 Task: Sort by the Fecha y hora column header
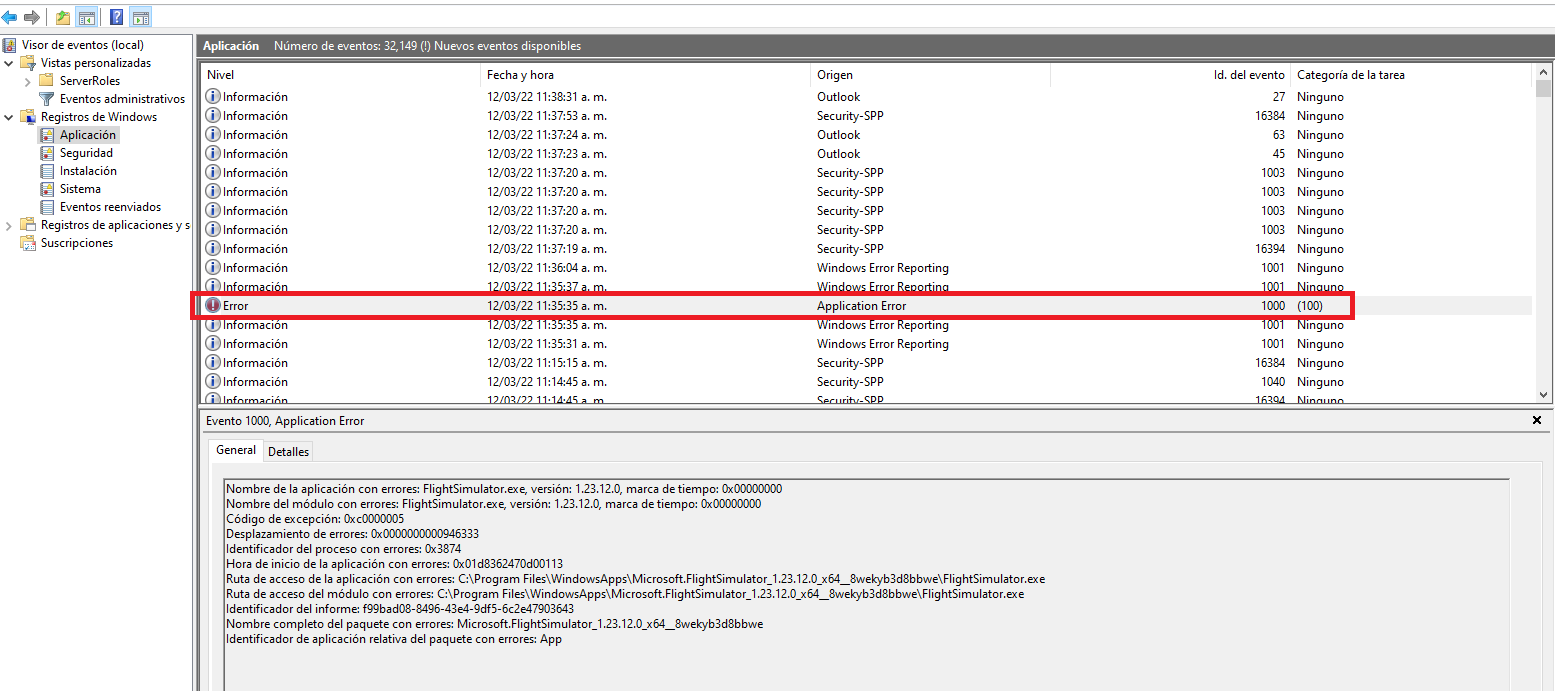645,75
